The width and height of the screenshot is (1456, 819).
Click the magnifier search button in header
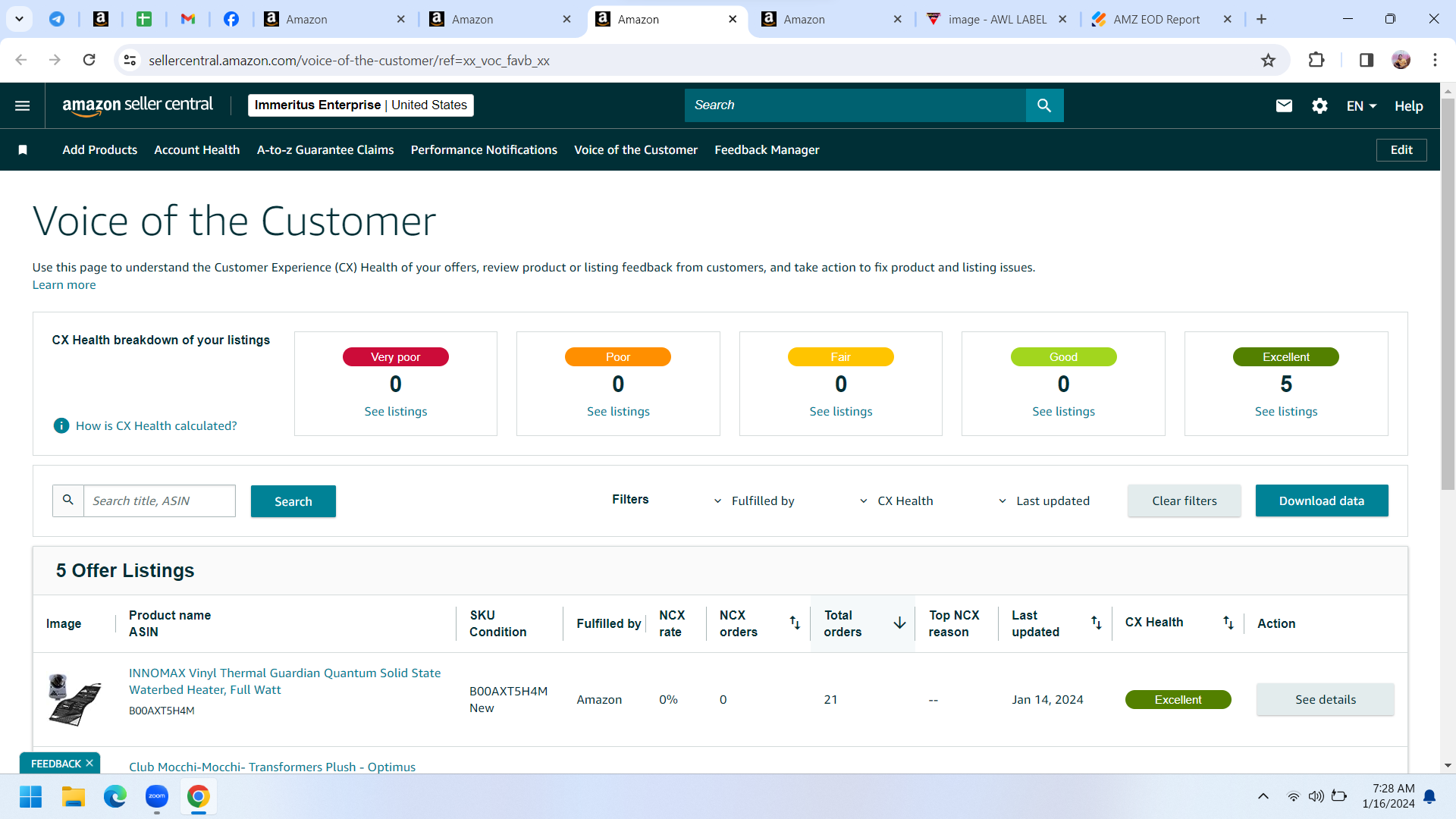[1044, 105]
